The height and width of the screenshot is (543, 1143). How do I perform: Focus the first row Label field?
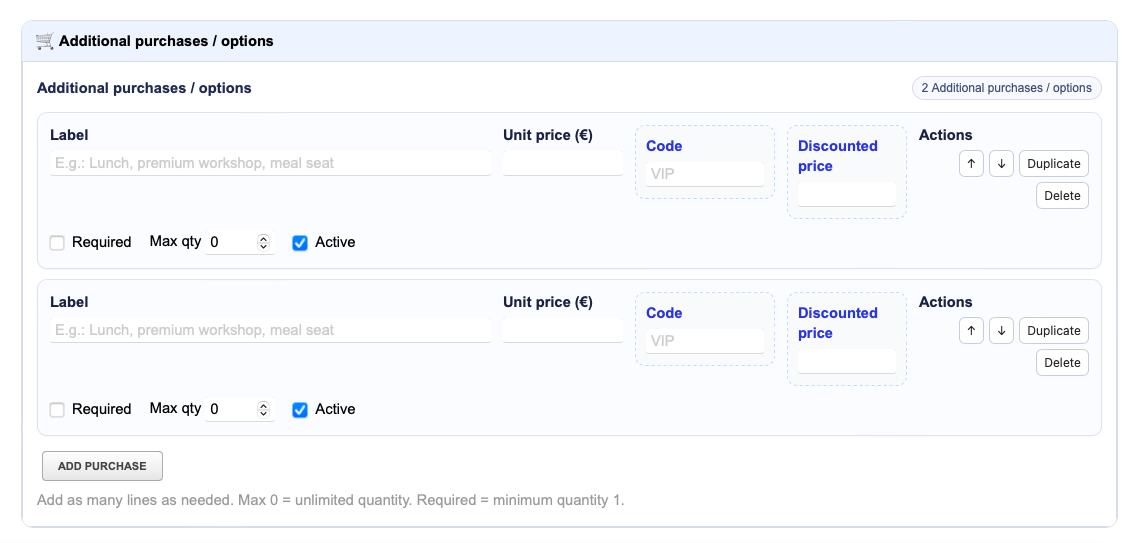click(x=270, y=163)
